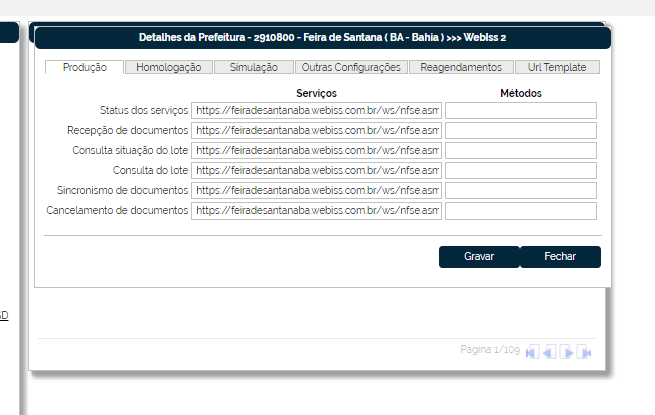The height and width of the screenshot is (415, 655).
Task: Click the Sincronismo de documentos label
Action: pos(122,191)
